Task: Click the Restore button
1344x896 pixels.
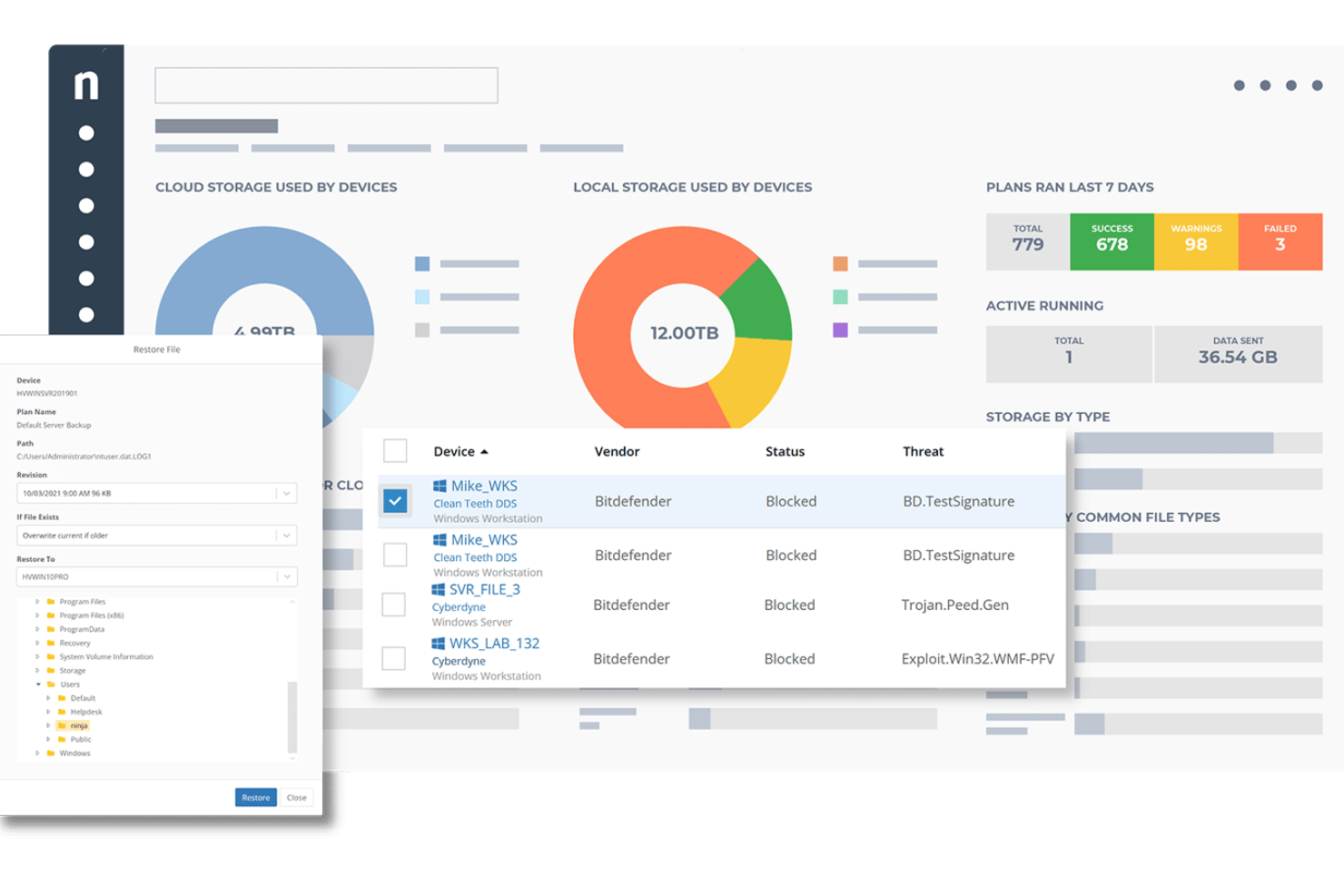Action: coord(255,797)
